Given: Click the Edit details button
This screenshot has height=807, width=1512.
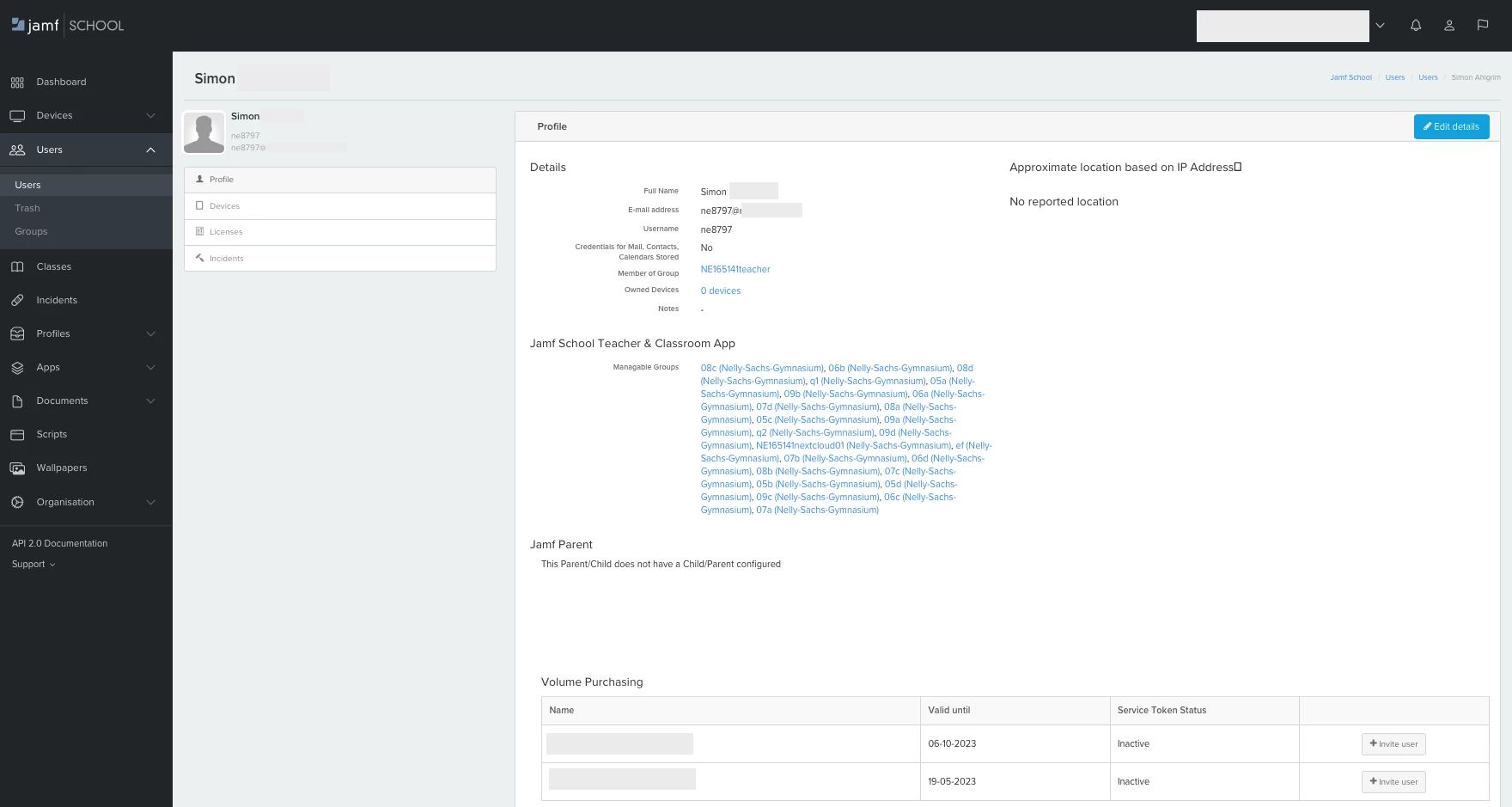Looking at the screenshot, I should (1452, 126).
